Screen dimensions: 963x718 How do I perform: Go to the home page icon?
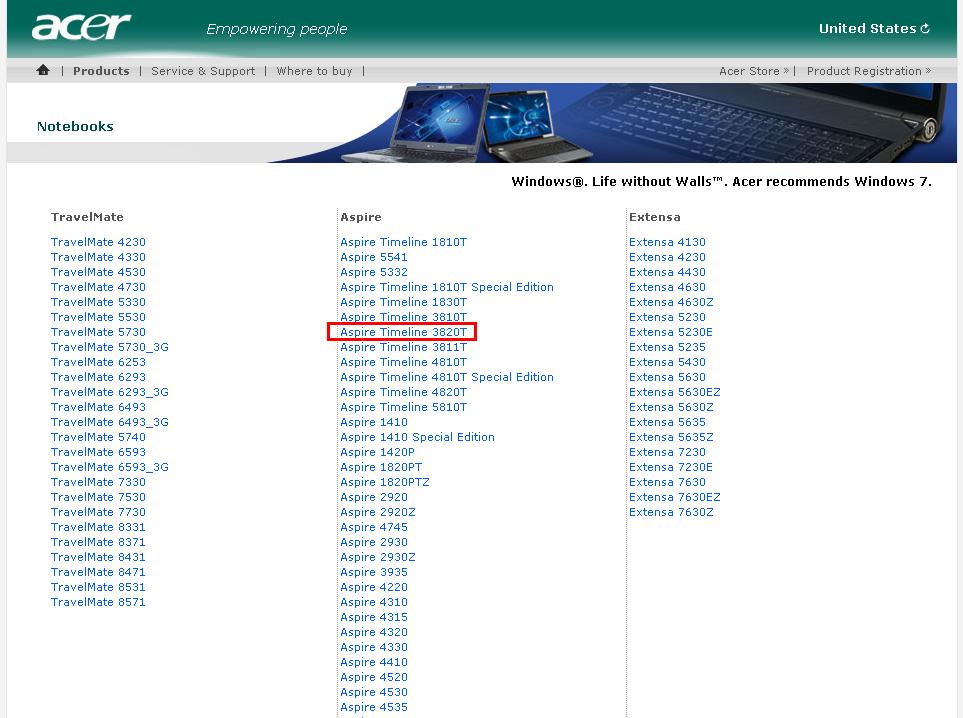pos(43,70)
